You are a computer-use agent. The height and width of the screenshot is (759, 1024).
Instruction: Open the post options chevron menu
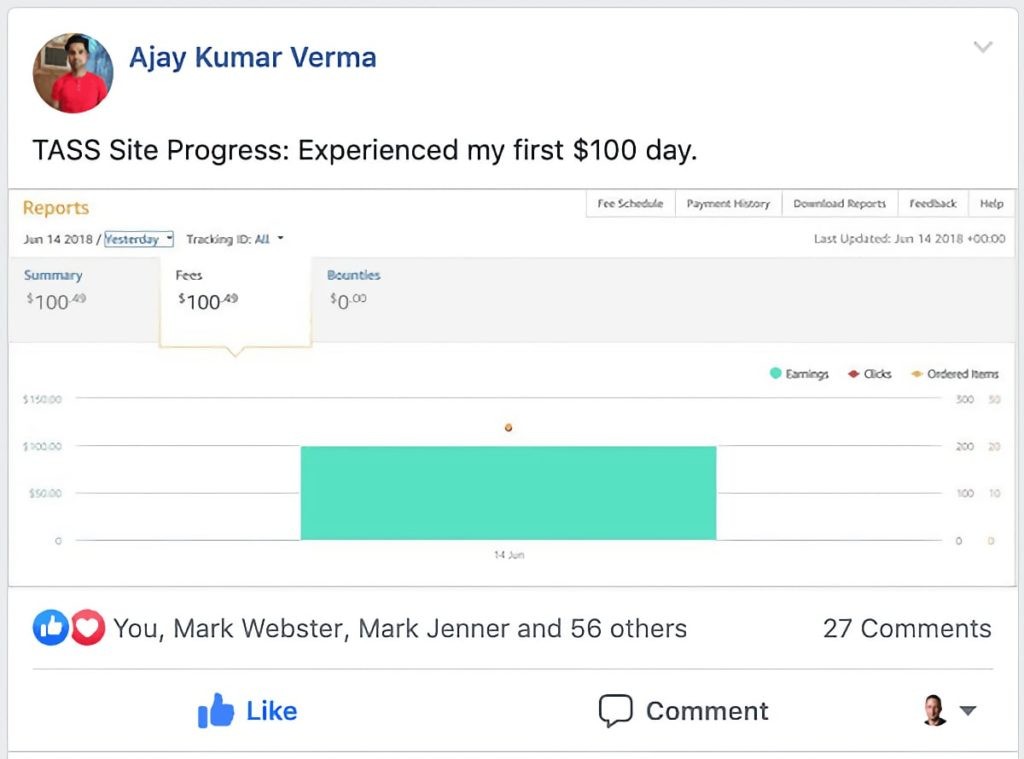click(983, 47)
